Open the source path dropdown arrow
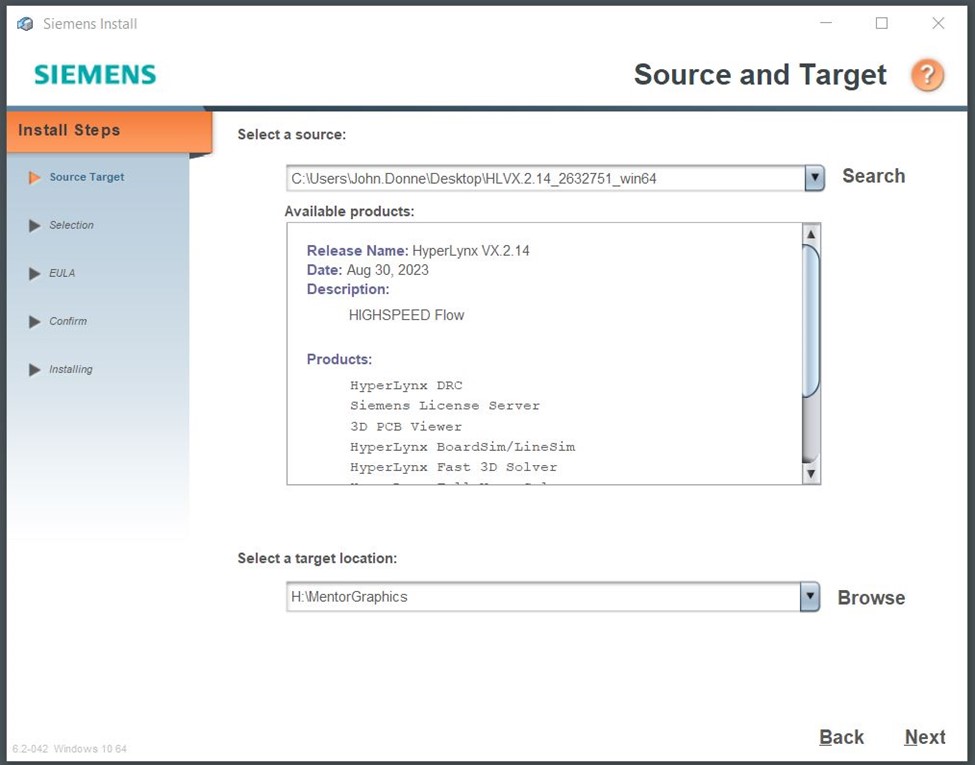 pos(815,178)
